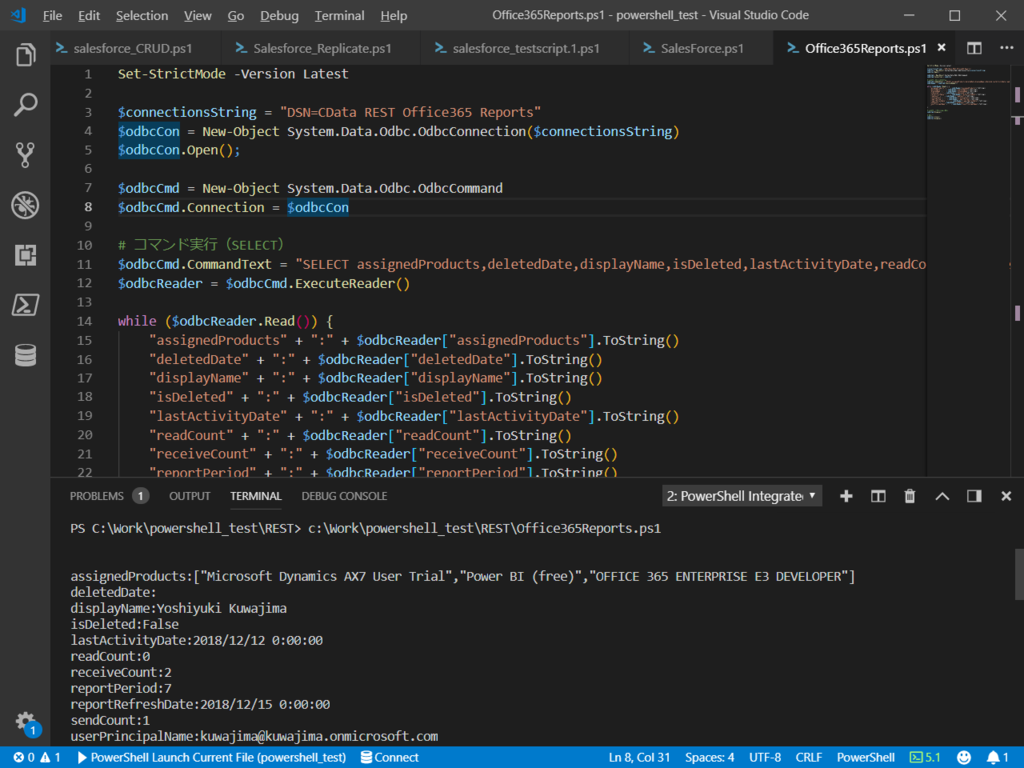Click the warnings count in status bar

51,758
